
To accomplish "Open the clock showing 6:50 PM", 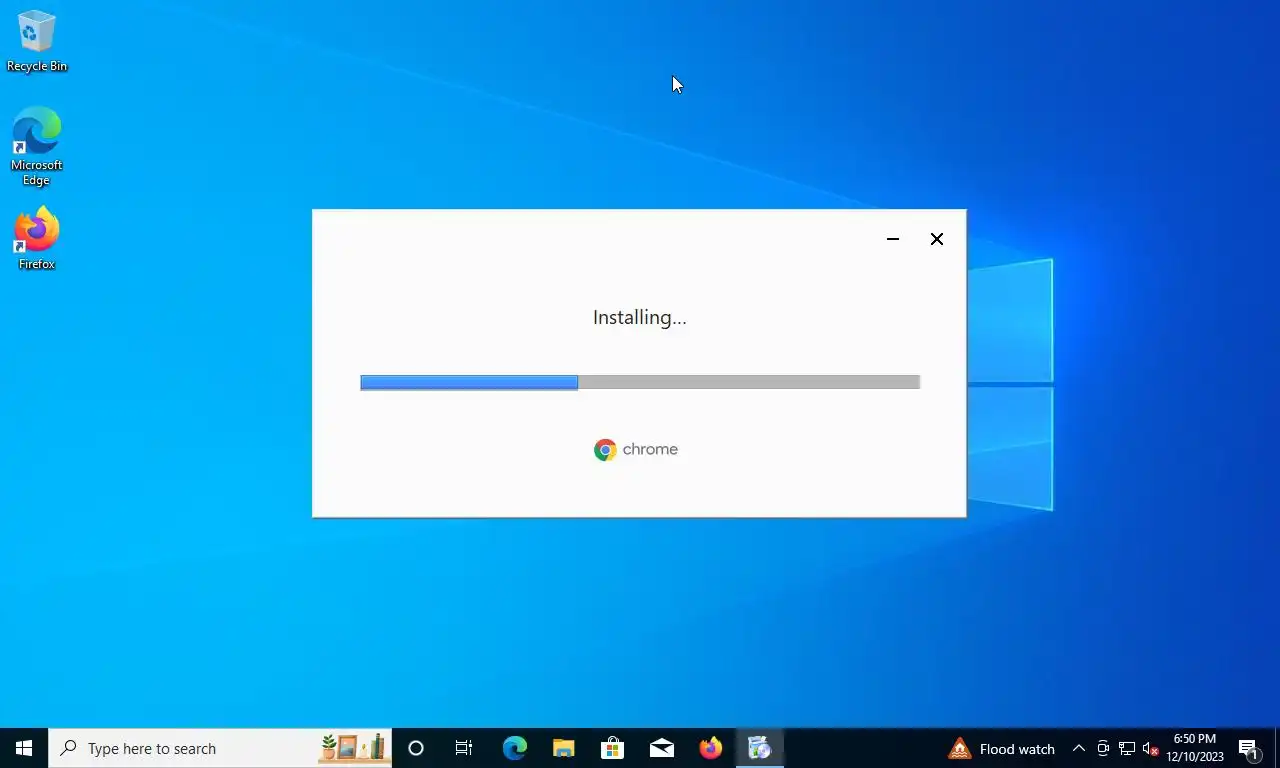I will click(x=1195, y=748).
